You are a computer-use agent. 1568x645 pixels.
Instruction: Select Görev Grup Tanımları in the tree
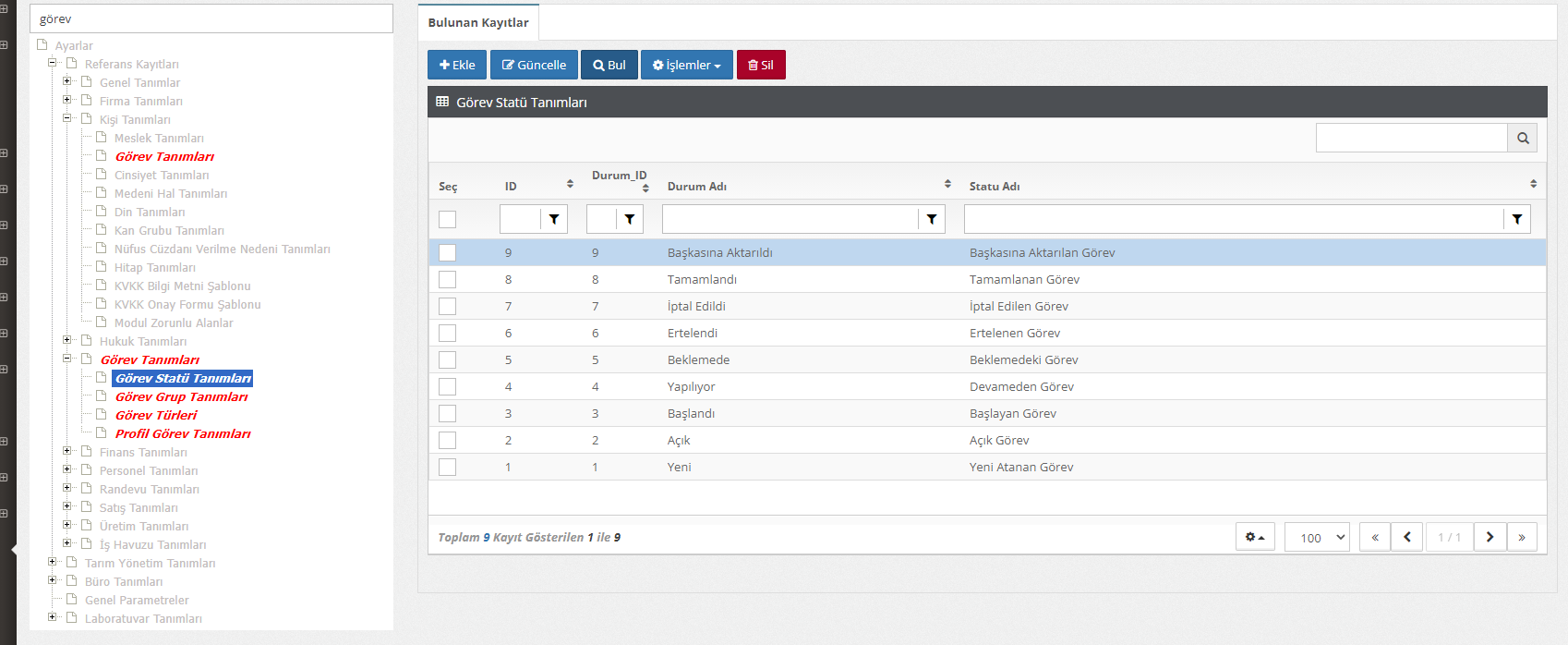pyautogui.click(x=181, y=396)
